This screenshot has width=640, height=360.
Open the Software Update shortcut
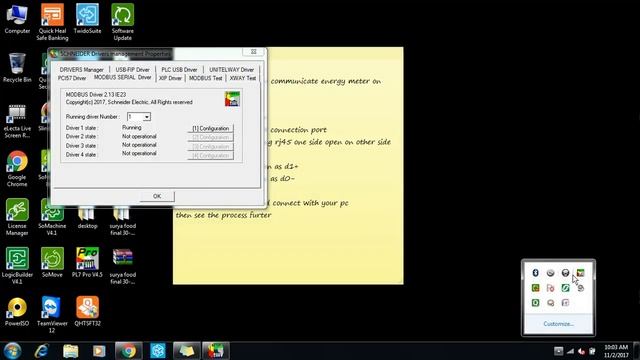pos(122,22)
